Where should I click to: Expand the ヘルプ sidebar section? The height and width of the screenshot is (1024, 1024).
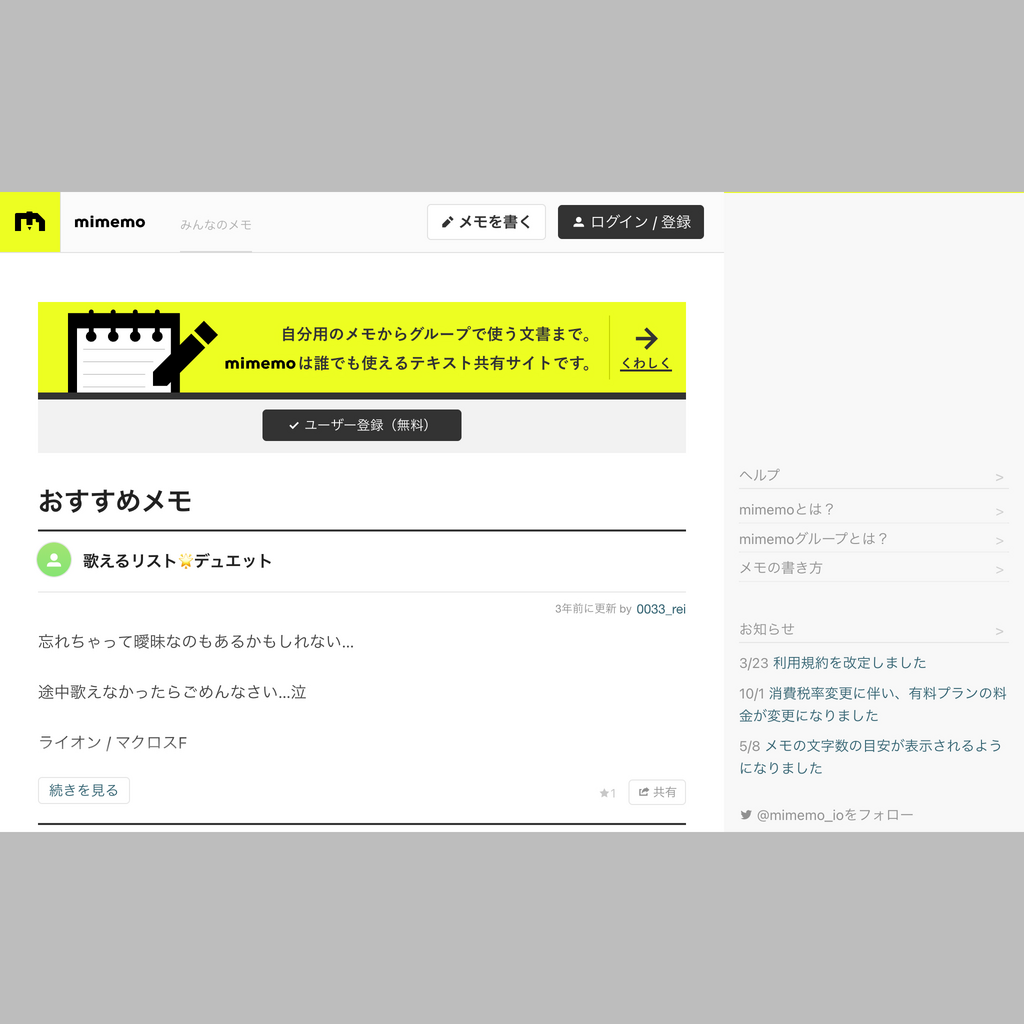(x=1000, y=476)
